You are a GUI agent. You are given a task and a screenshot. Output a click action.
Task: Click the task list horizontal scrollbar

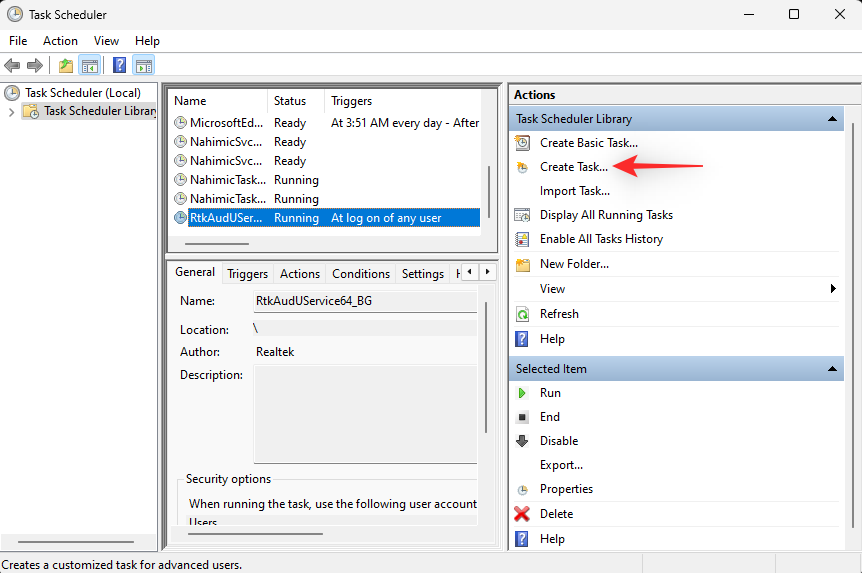tap(217, 244)
